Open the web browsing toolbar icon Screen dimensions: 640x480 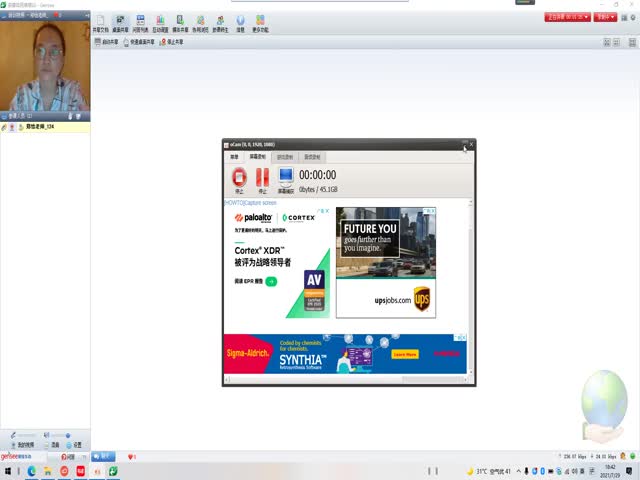(x=200, y=24)
